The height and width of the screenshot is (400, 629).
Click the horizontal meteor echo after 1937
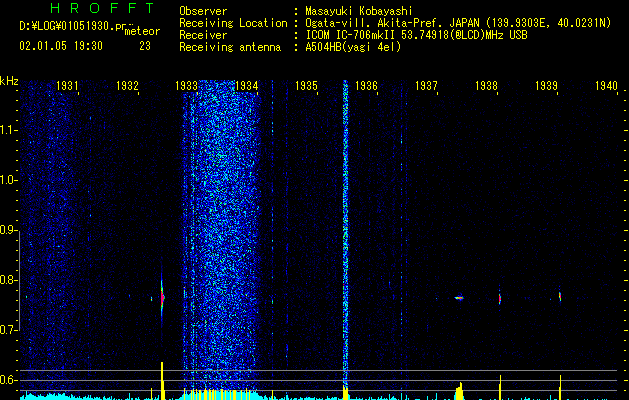click(459, 298)
